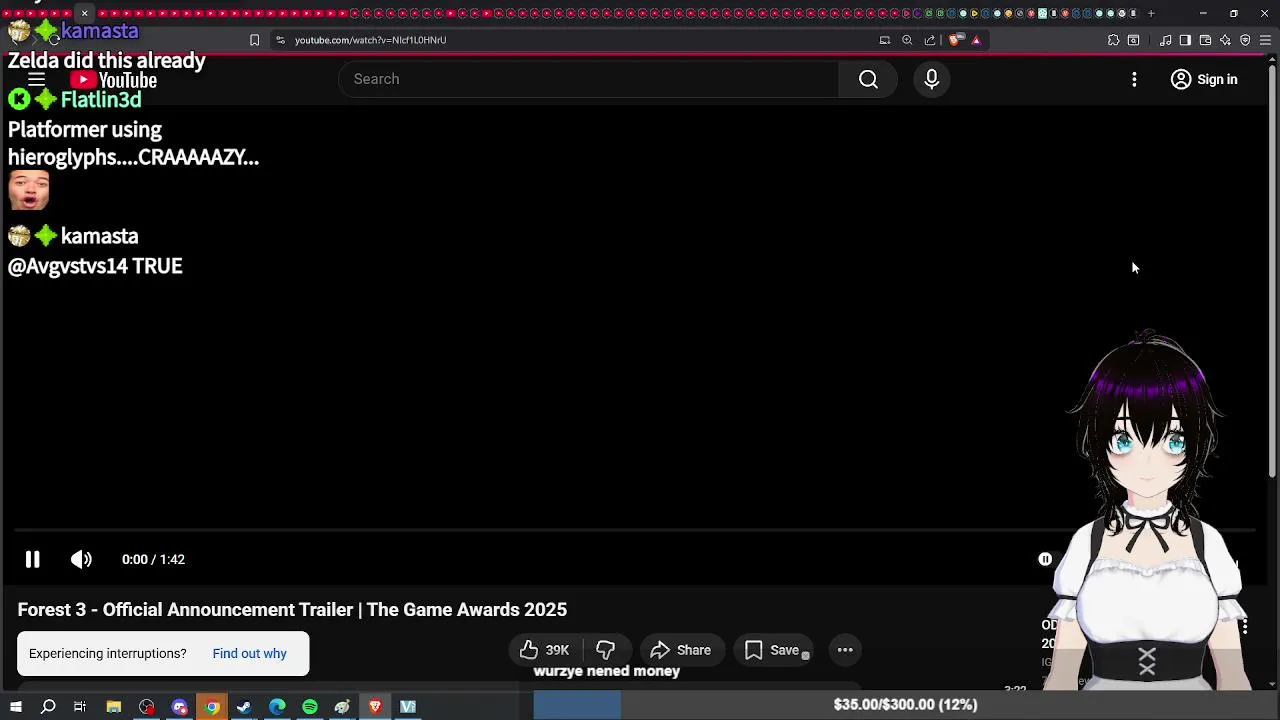Click the share page icon in address bar
This screenshot has width=1280, height=720.
pyautogui.click(x=930, y=40)
